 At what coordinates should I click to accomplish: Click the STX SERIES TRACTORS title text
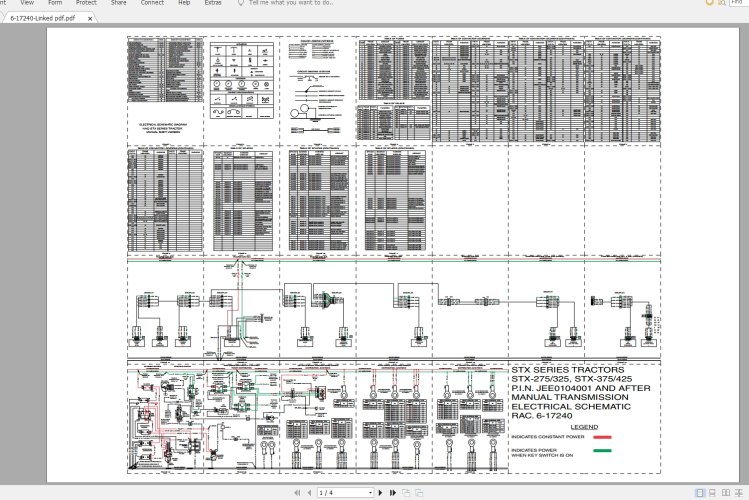point(567,370)
